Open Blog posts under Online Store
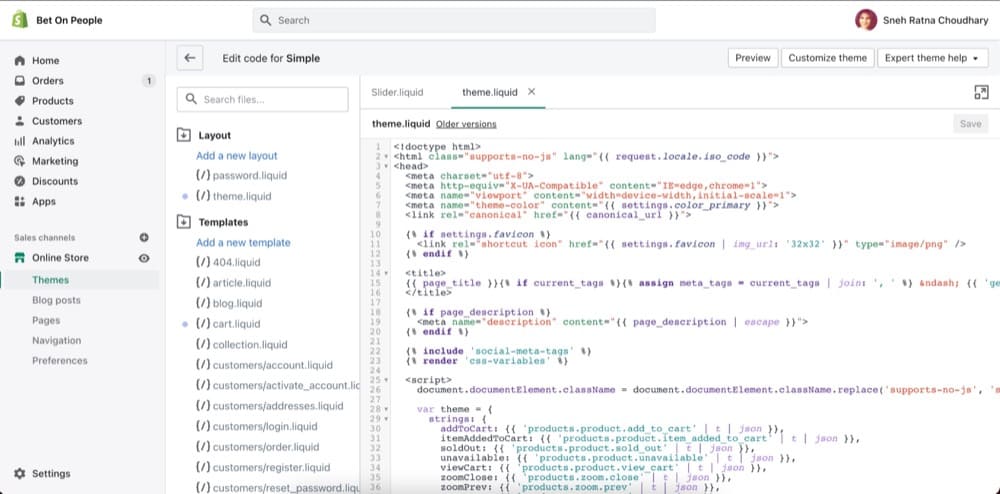This screenshot has width=1000, height=494. pyautogui.click(x=56, y=300)
